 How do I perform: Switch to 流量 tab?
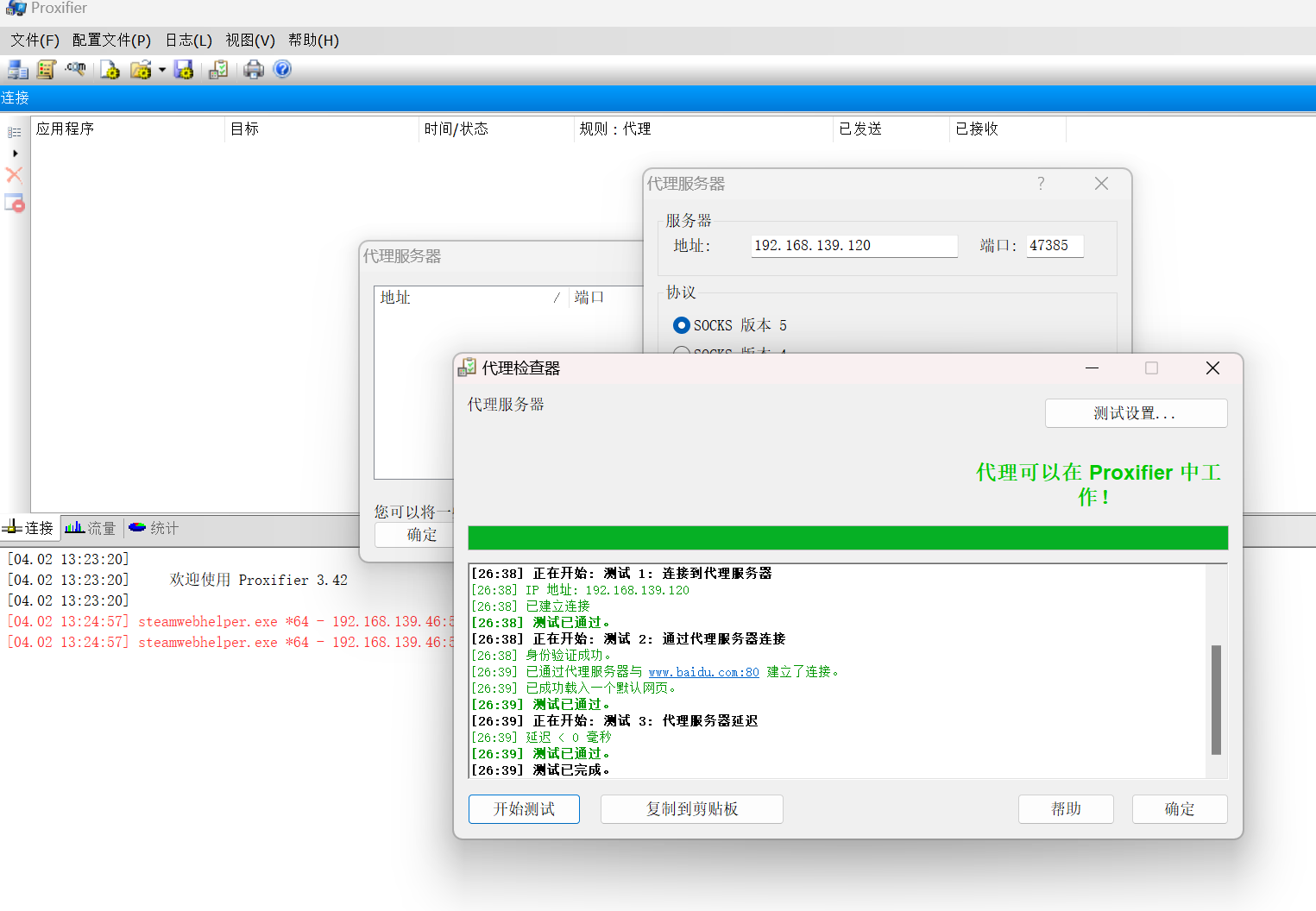pos(91,528)
